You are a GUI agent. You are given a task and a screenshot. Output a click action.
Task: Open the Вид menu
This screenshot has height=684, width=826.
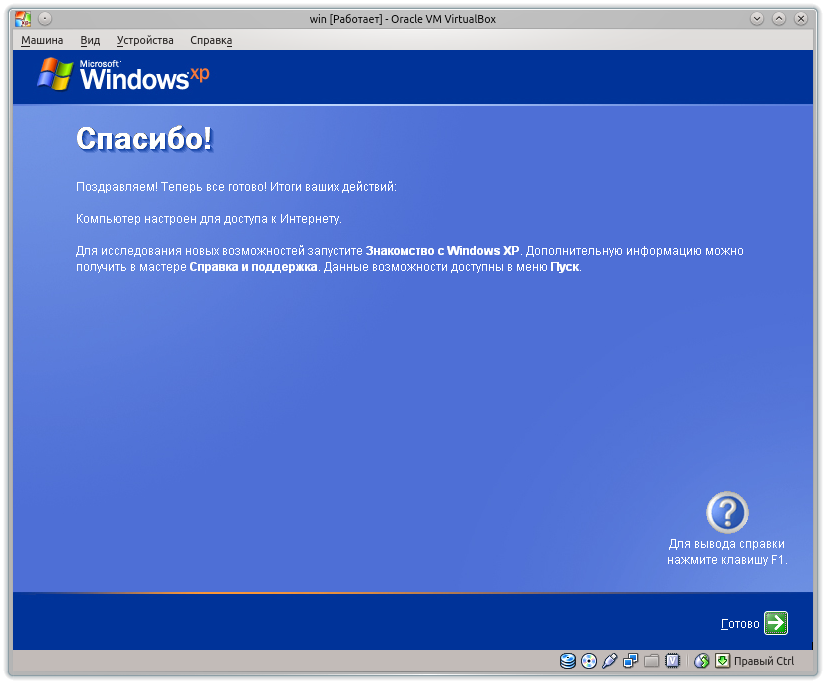click(90, 40)
